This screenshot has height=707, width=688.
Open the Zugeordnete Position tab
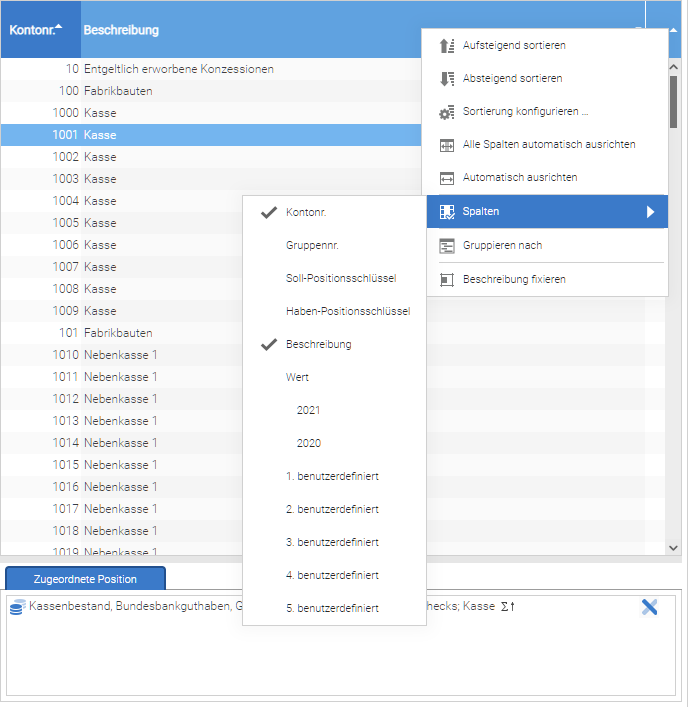coord(85,579)
